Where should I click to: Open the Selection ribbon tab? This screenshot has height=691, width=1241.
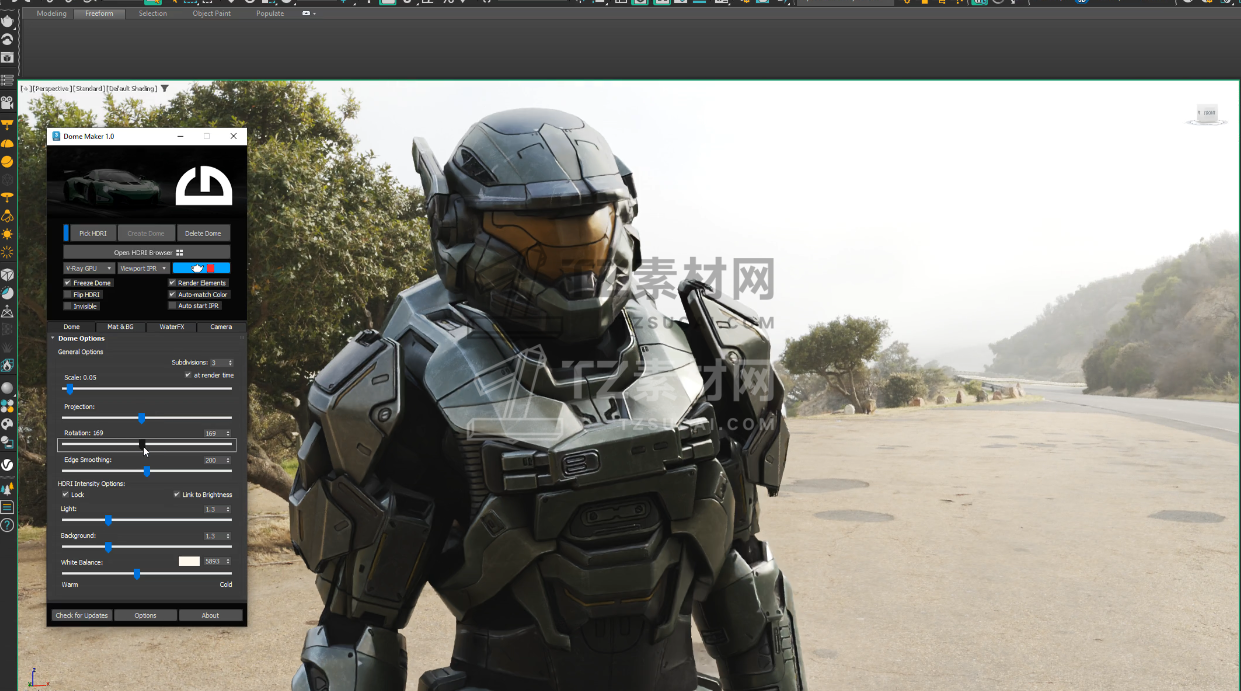(153, 14)
